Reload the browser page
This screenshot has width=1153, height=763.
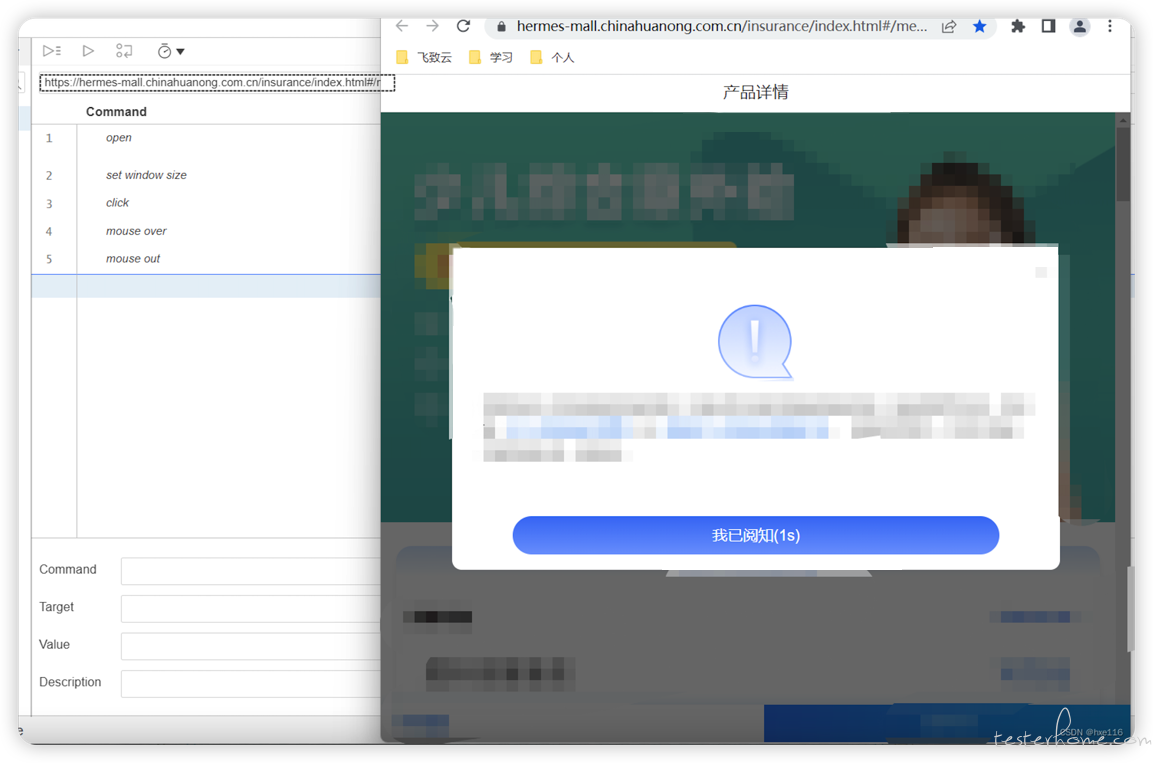click(463, 26)
